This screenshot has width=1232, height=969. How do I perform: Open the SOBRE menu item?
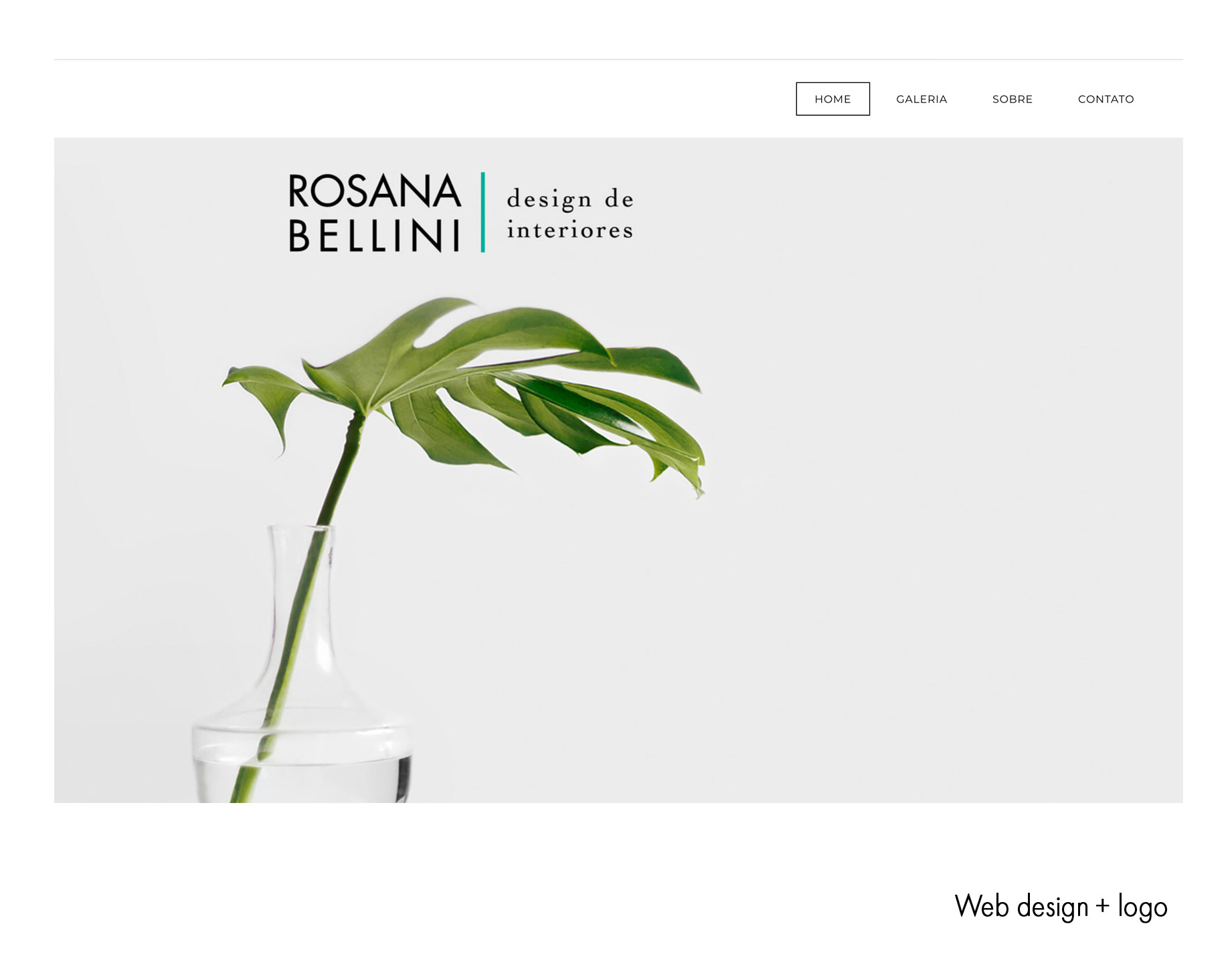pyautogui.click(x=1012, y=99)
